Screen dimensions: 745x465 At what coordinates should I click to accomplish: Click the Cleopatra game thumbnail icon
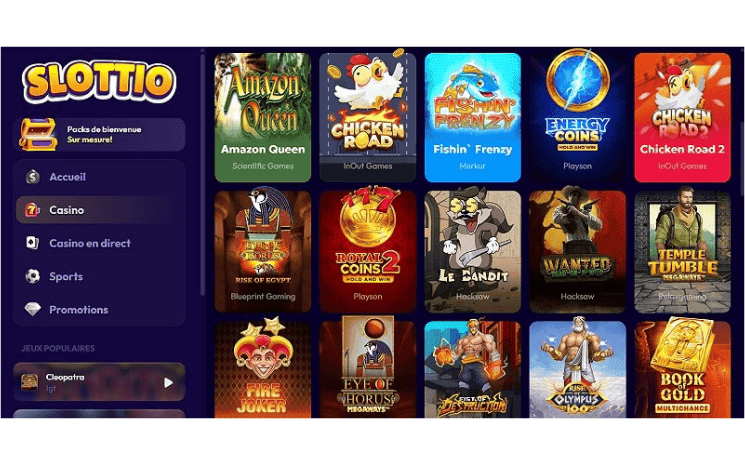point(29,382)
